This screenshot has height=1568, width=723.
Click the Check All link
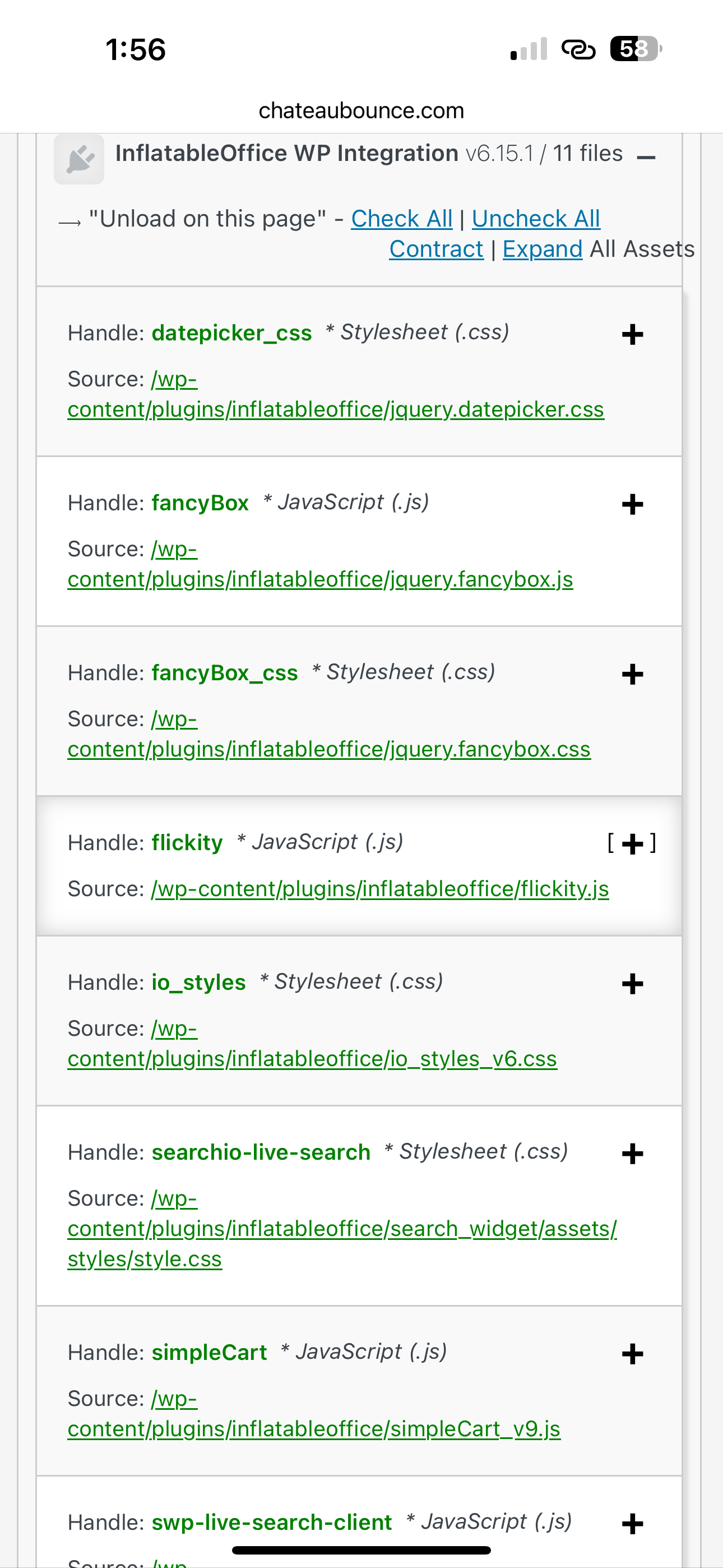click(402, 219)
